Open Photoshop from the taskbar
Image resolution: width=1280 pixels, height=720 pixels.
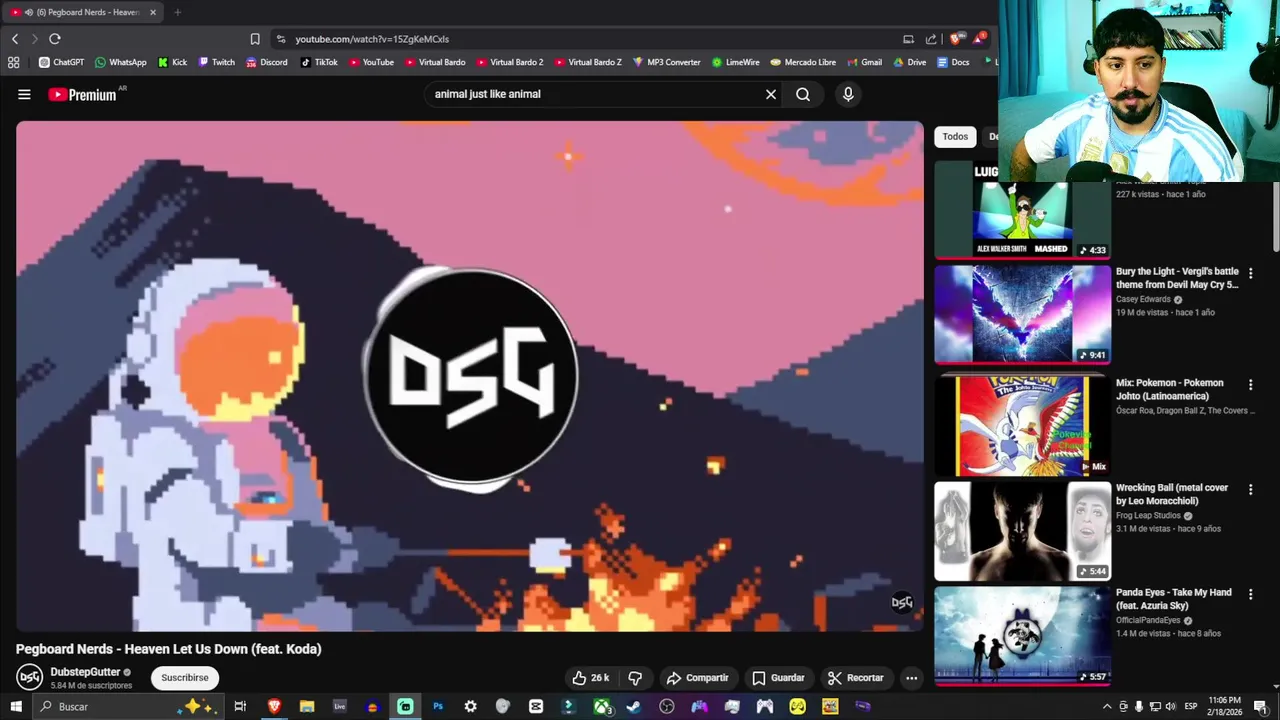[438, 706]
